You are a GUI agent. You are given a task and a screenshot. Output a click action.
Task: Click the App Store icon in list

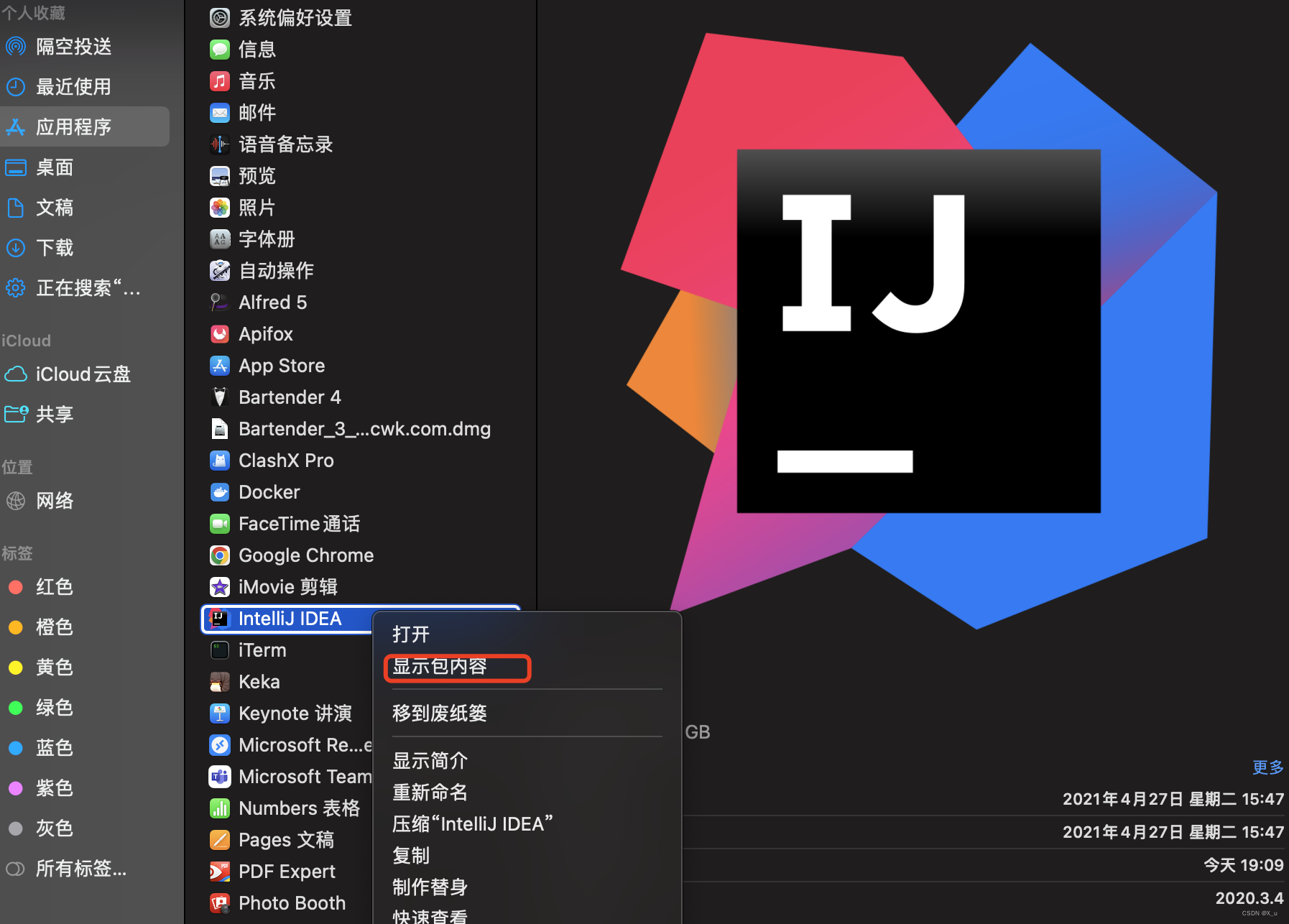tap(220, 366)
